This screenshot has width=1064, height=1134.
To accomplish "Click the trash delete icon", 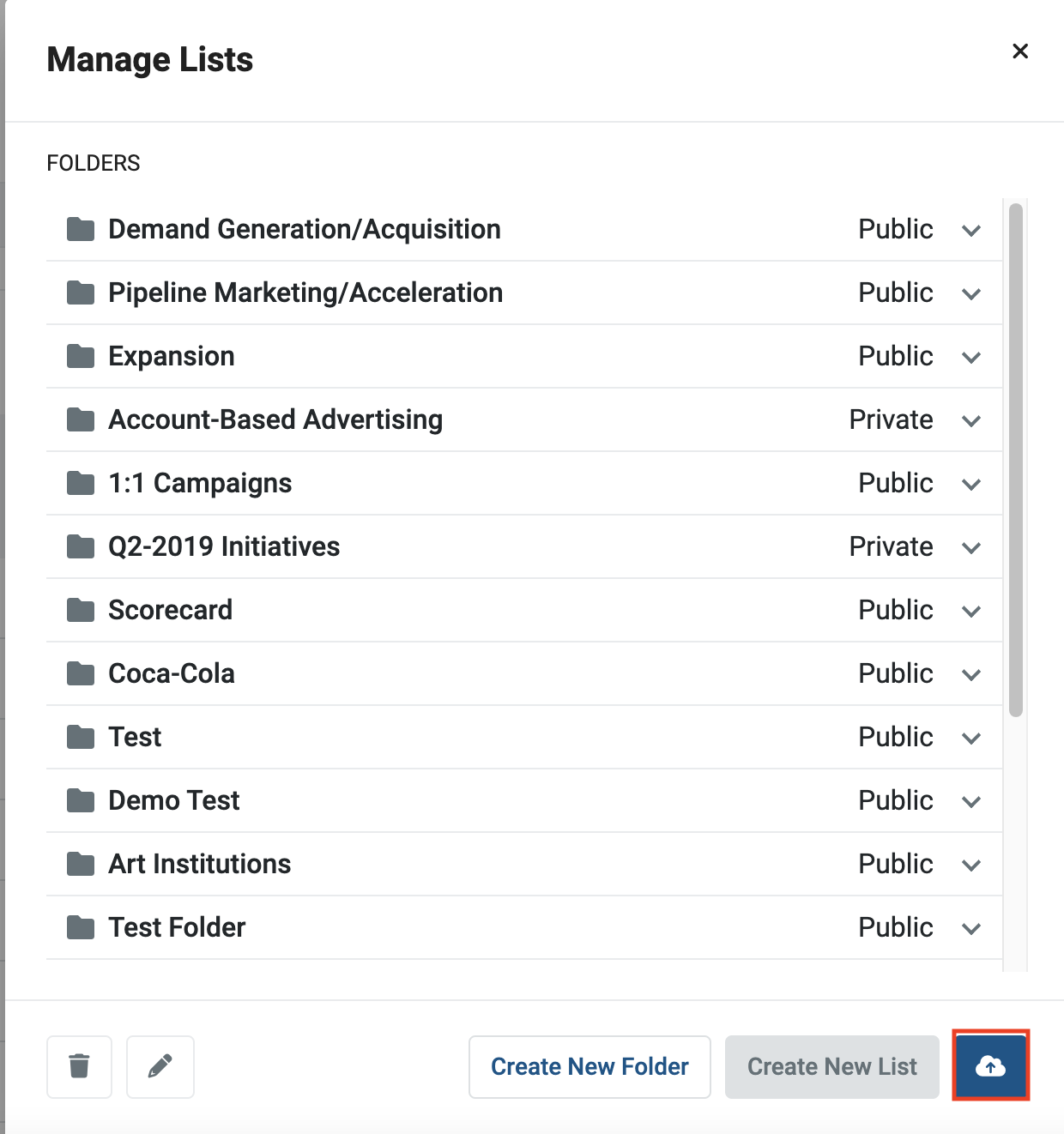I will coord(80,1066).
